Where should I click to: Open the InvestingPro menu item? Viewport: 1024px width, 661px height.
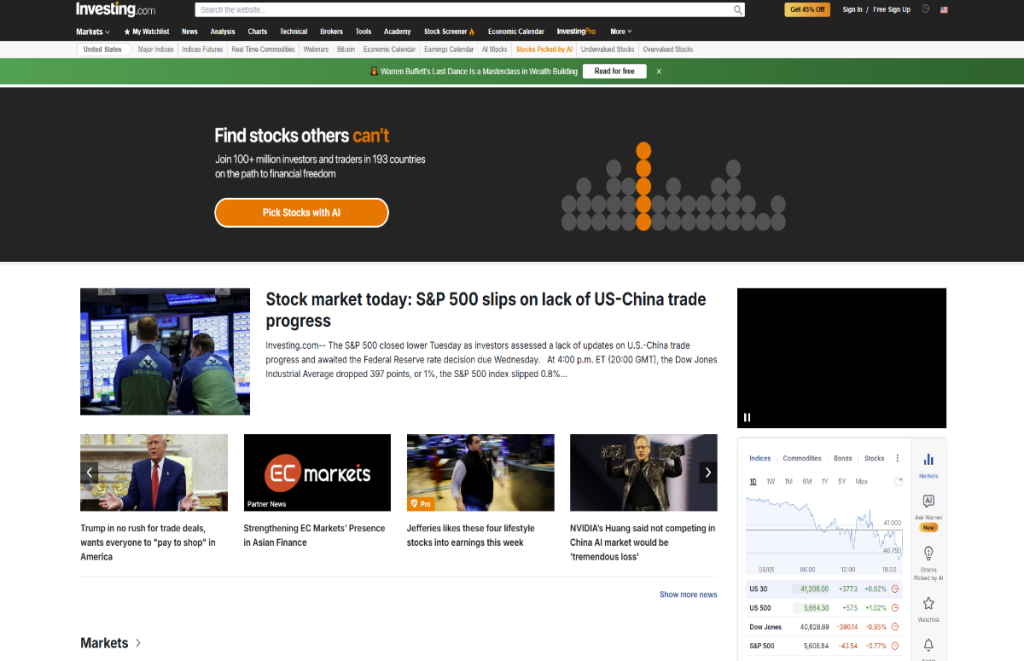(576, 31)
